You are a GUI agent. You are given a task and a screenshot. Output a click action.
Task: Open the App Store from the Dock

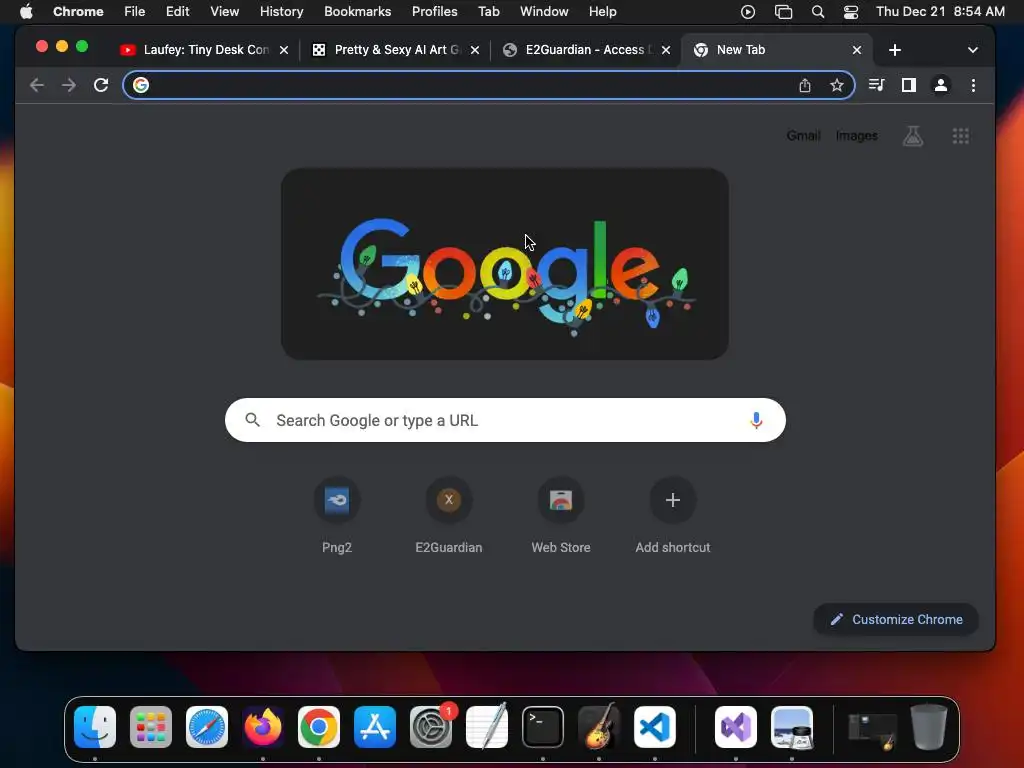375,727
